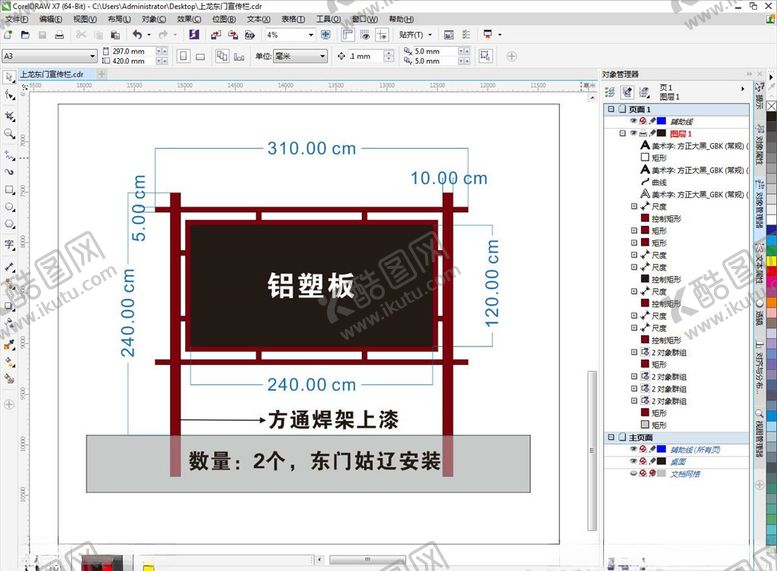Click the 贴齐 snap-to button
The image size is (777, 571).
coord(412,34)
